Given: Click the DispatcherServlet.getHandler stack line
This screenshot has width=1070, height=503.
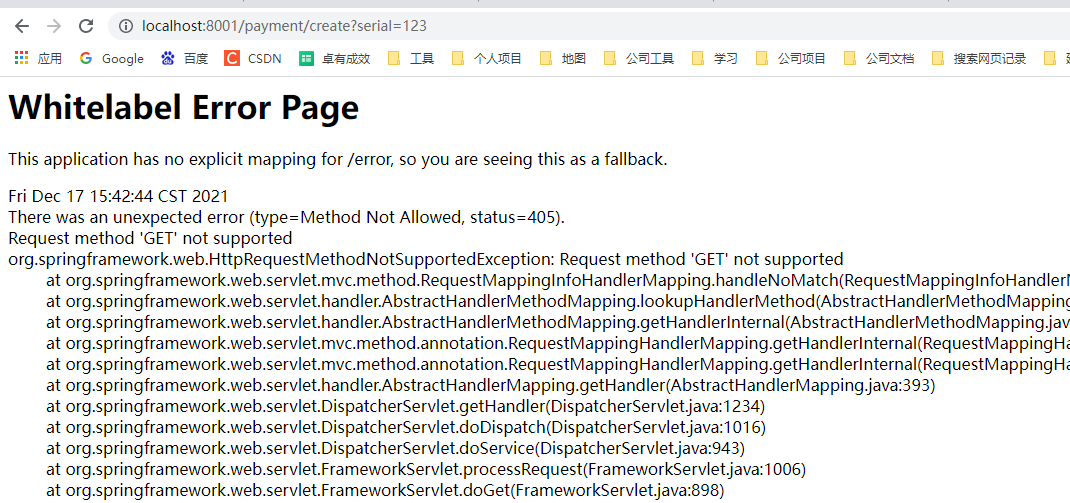Looking at the screenshot, I should click(x=406, y=407).
